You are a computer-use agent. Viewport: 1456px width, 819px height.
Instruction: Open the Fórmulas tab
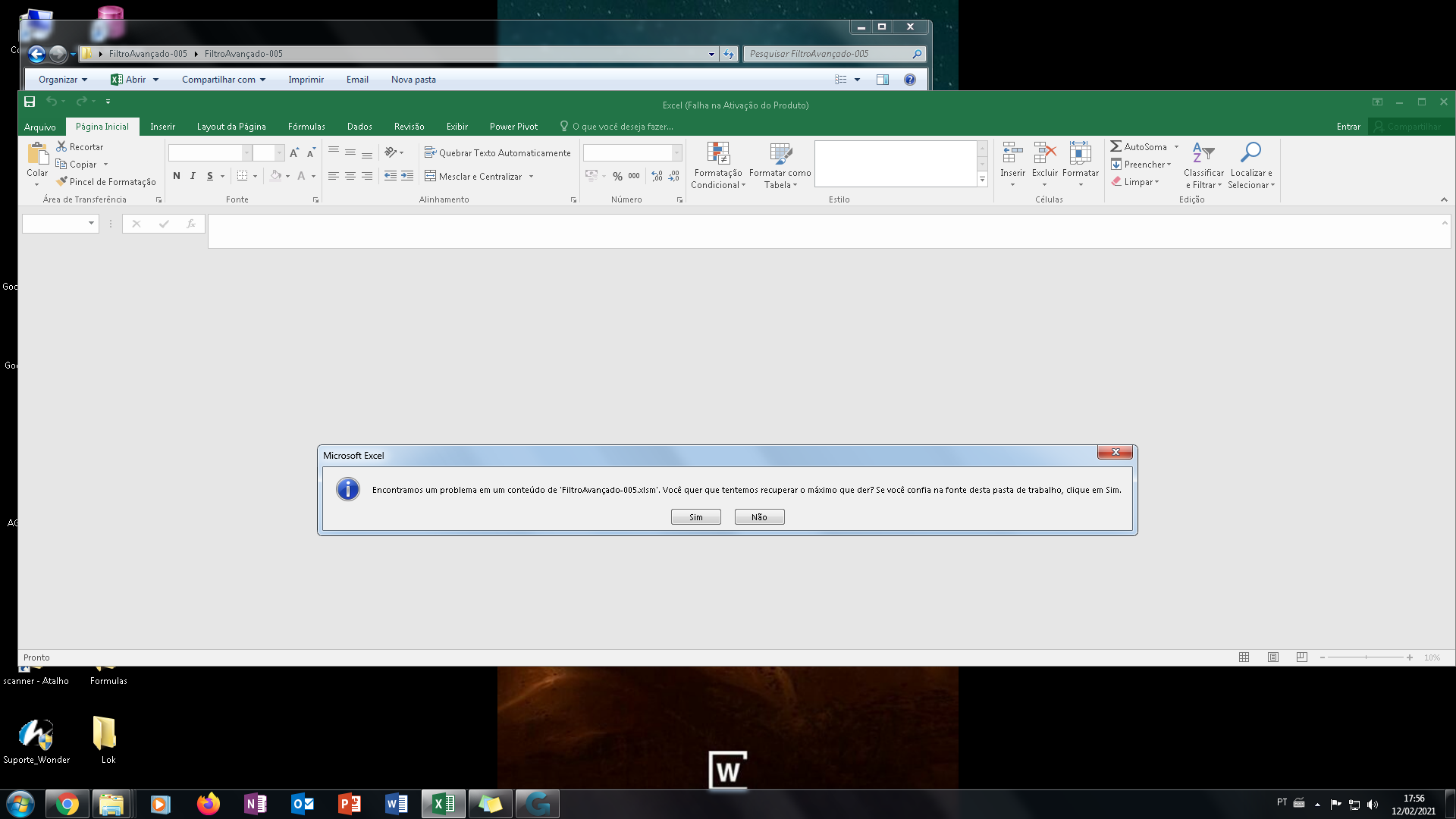pyautogui.click(x=306, y=127)
